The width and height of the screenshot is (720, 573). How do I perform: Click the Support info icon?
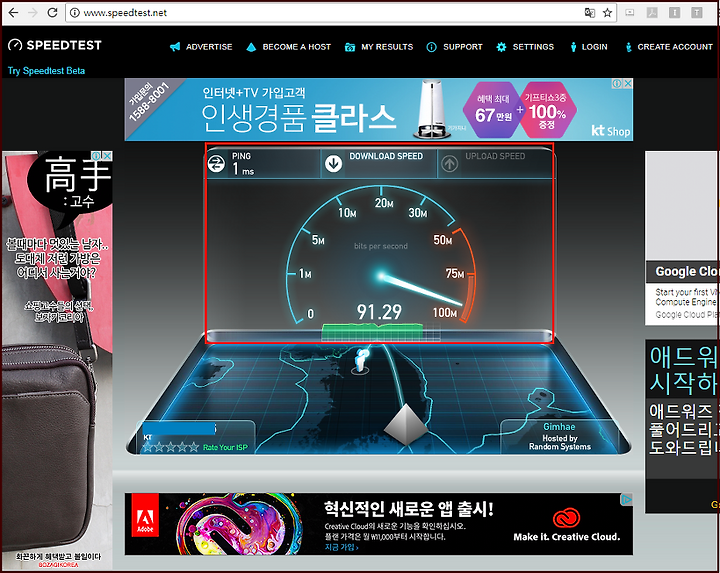tap(432, 47)
